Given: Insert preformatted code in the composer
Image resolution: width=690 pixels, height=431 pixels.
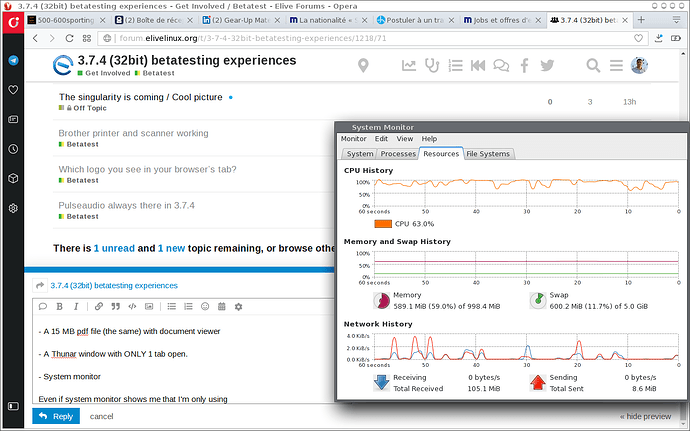Looking at the screenshot, I should [x=132, y=306].
